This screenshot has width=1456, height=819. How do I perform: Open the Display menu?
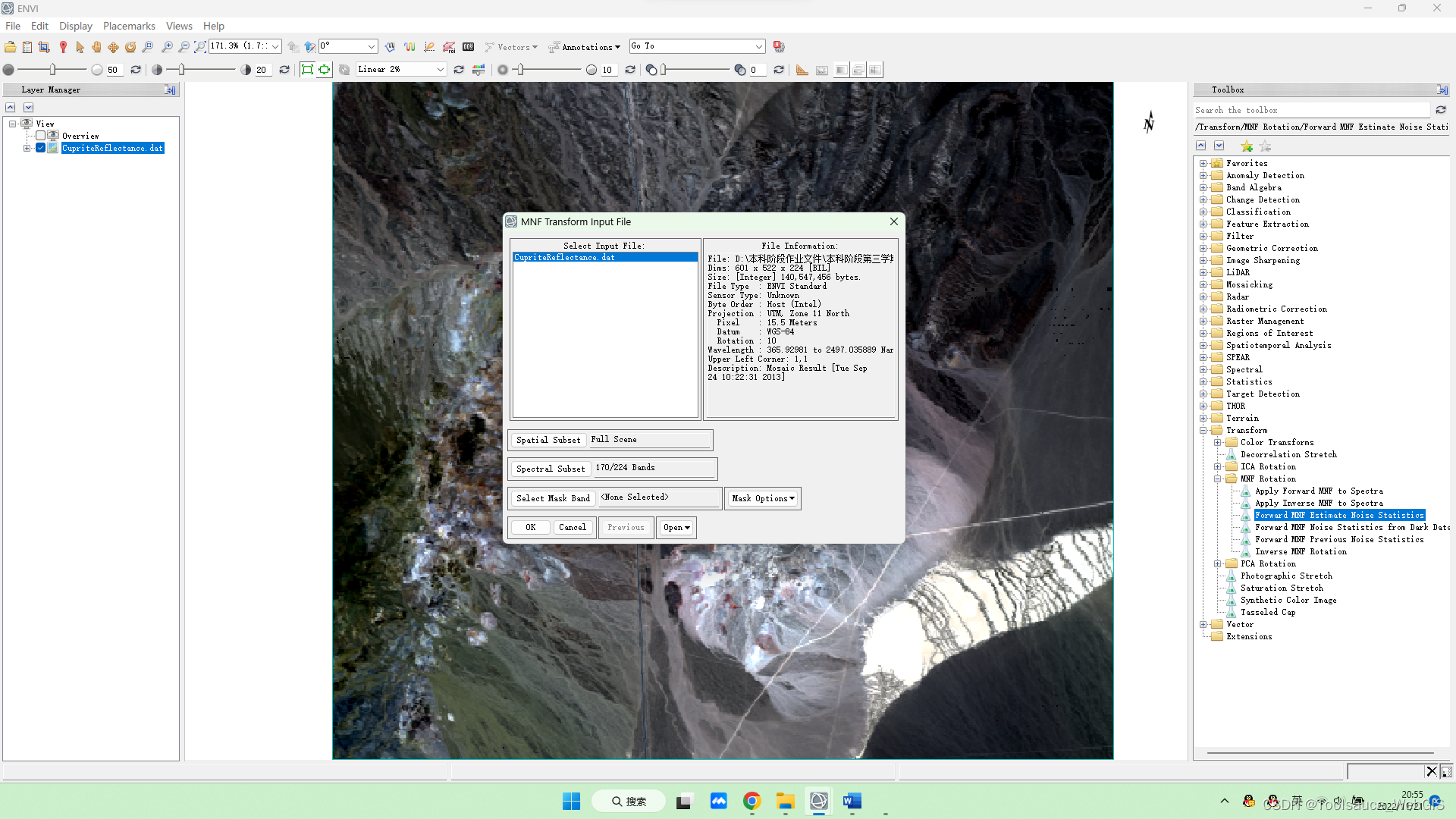pos(75,26)
